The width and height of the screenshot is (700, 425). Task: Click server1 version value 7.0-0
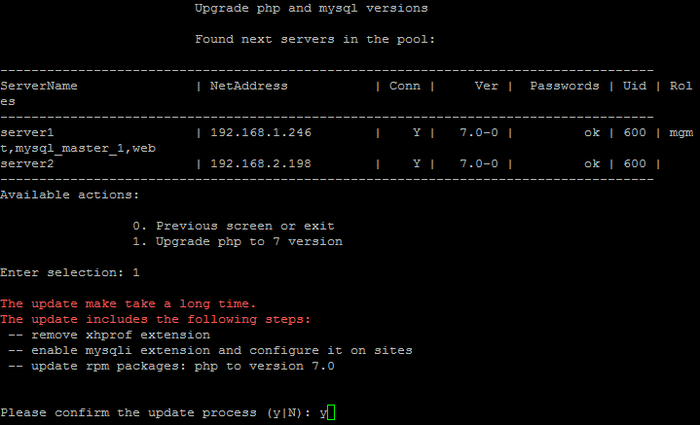pyautogui.click(x=479, y=133)
